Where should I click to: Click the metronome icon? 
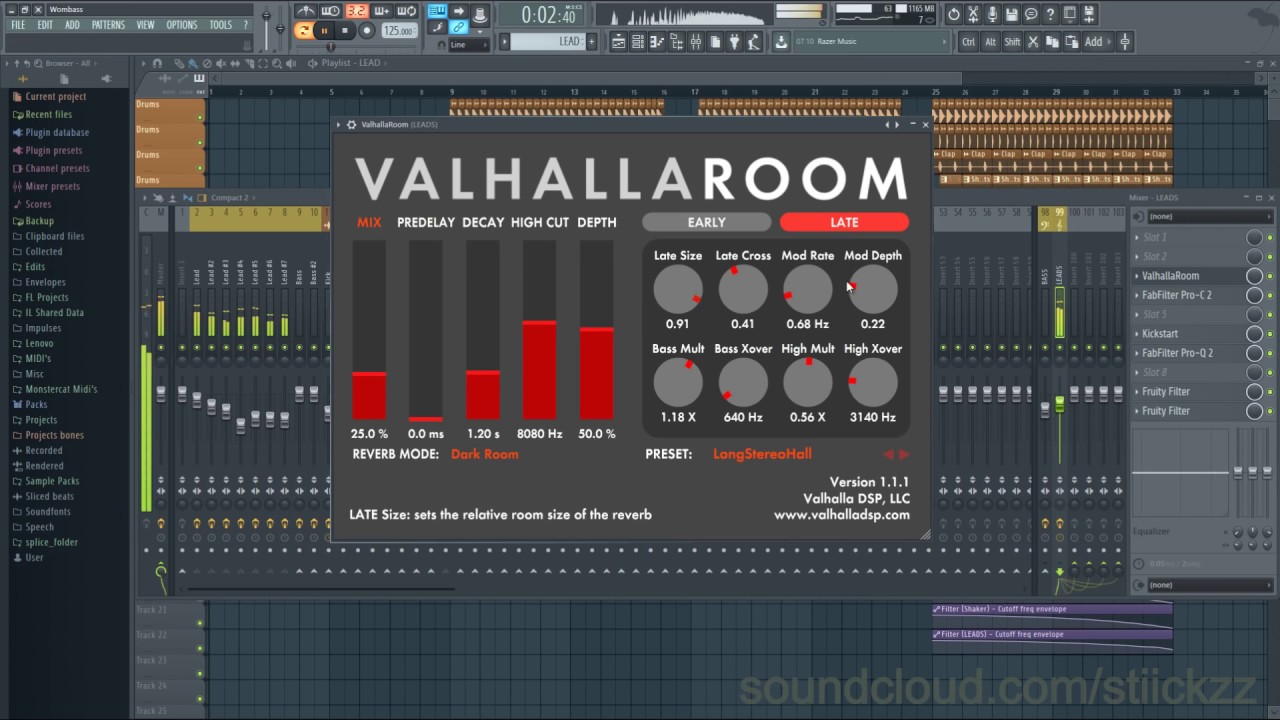(305, 11)
